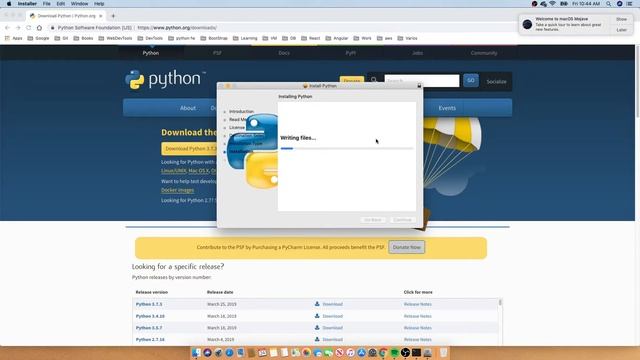The height and width of the screenshot is (360, 640).
Task: Open the BootStrap bookmarks folder
Action: click(214, 38)
